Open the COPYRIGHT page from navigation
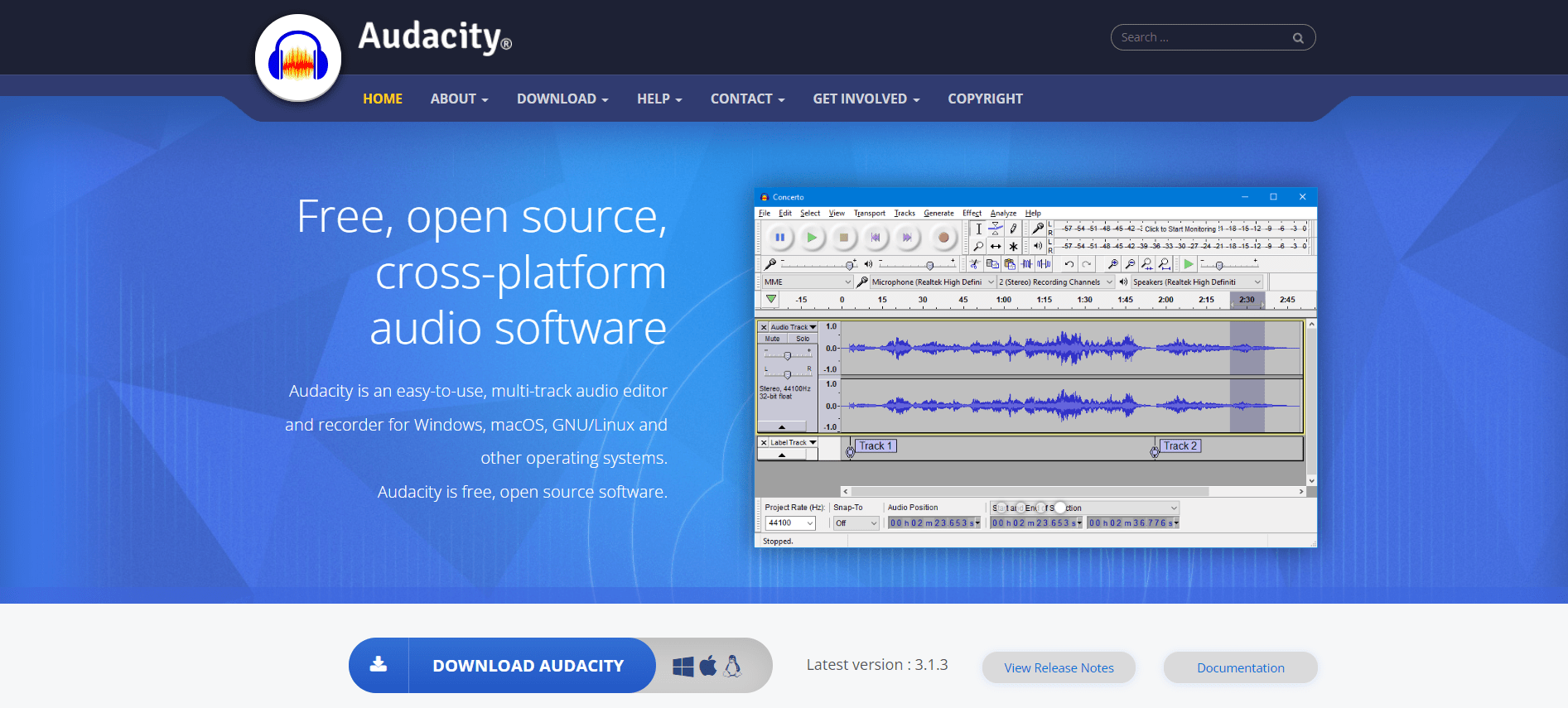Viewport: 1568px width, 708px height. [985, 99]
